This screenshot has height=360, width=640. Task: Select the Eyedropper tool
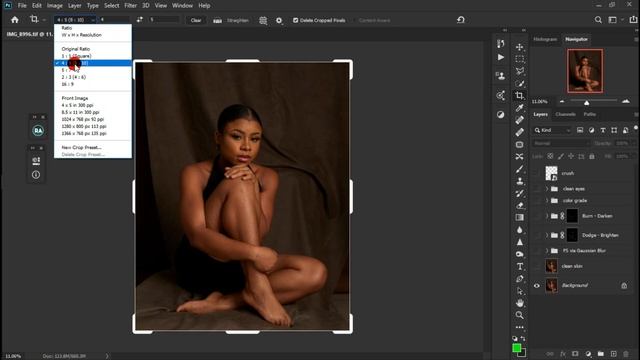click(519, 108)
